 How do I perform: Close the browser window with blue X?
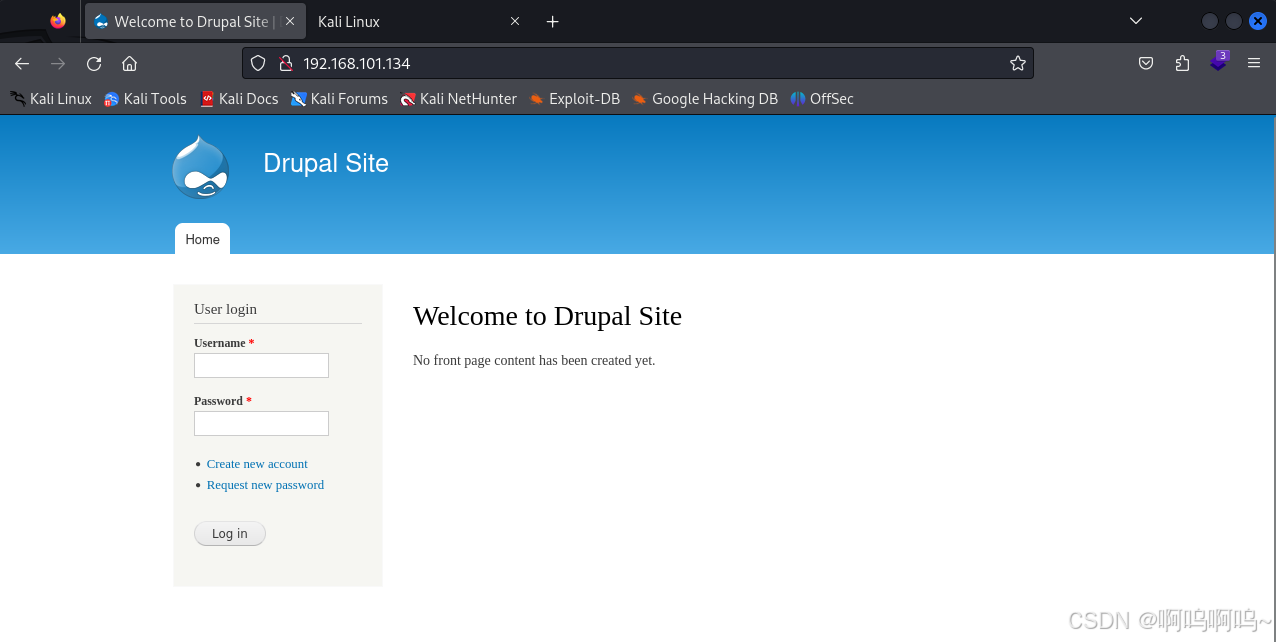(1258, 21)
